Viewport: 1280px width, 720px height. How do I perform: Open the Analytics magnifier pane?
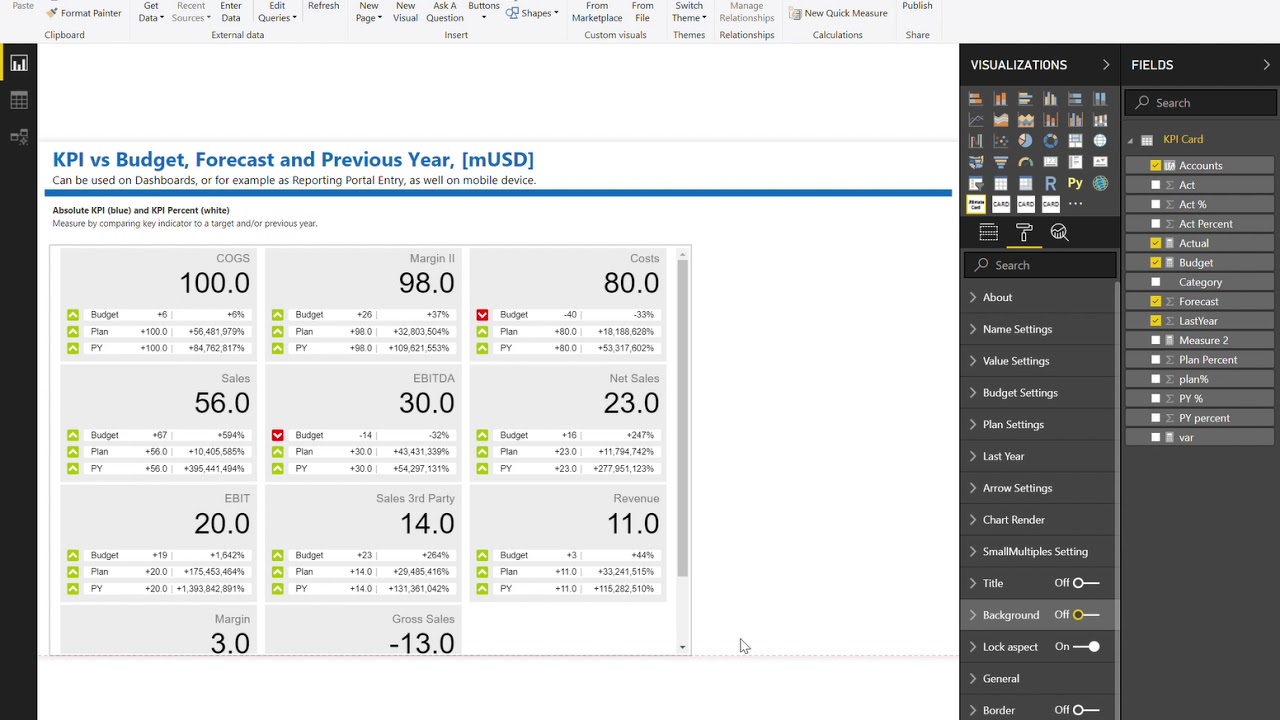[x=1059, y=232]
